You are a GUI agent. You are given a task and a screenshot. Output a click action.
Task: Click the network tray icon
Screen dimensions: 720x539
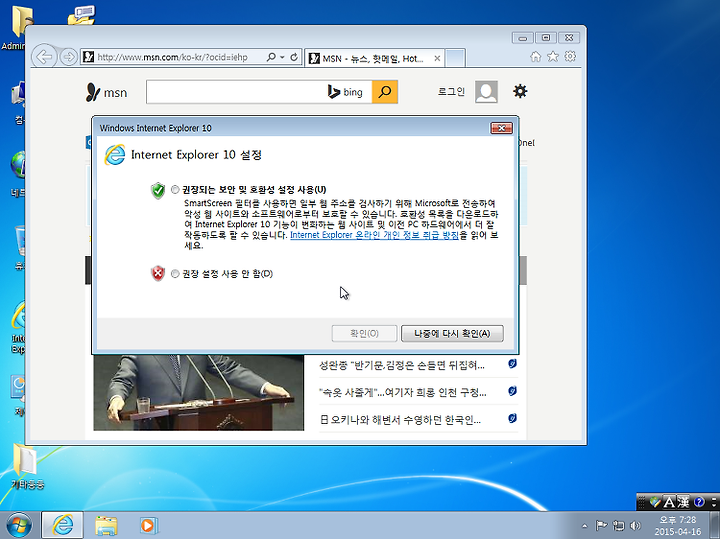[x=619, y=525]
